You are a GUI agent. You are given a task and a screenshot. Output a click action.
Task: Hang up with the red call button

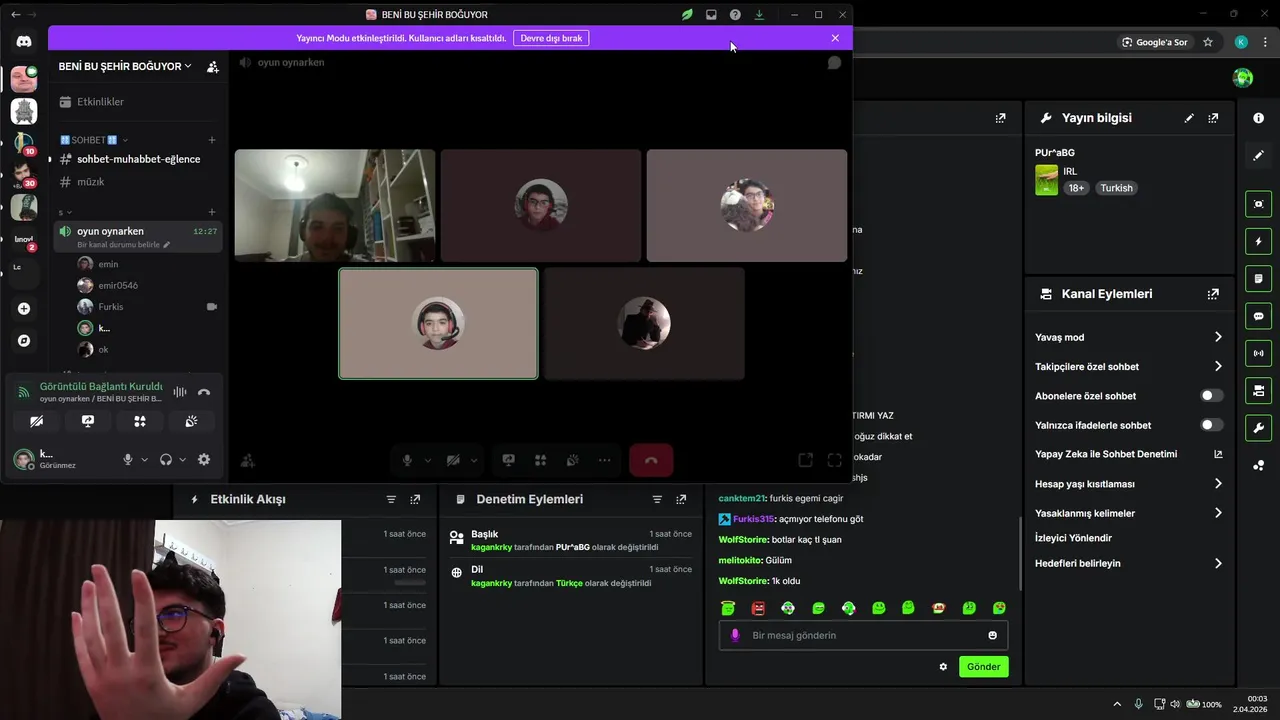pos(651,460)
